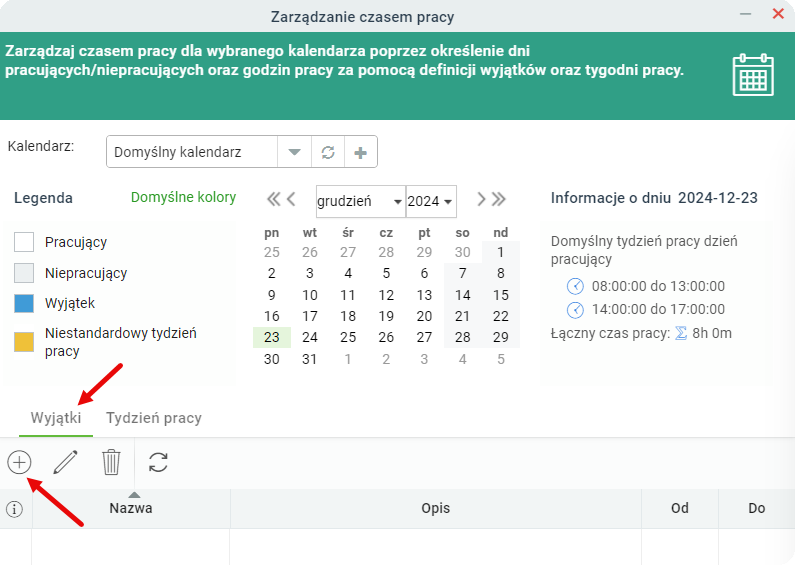This screenshot has width=795, height=565.
Task: Go to next month arrow
Action: (481, 199)
